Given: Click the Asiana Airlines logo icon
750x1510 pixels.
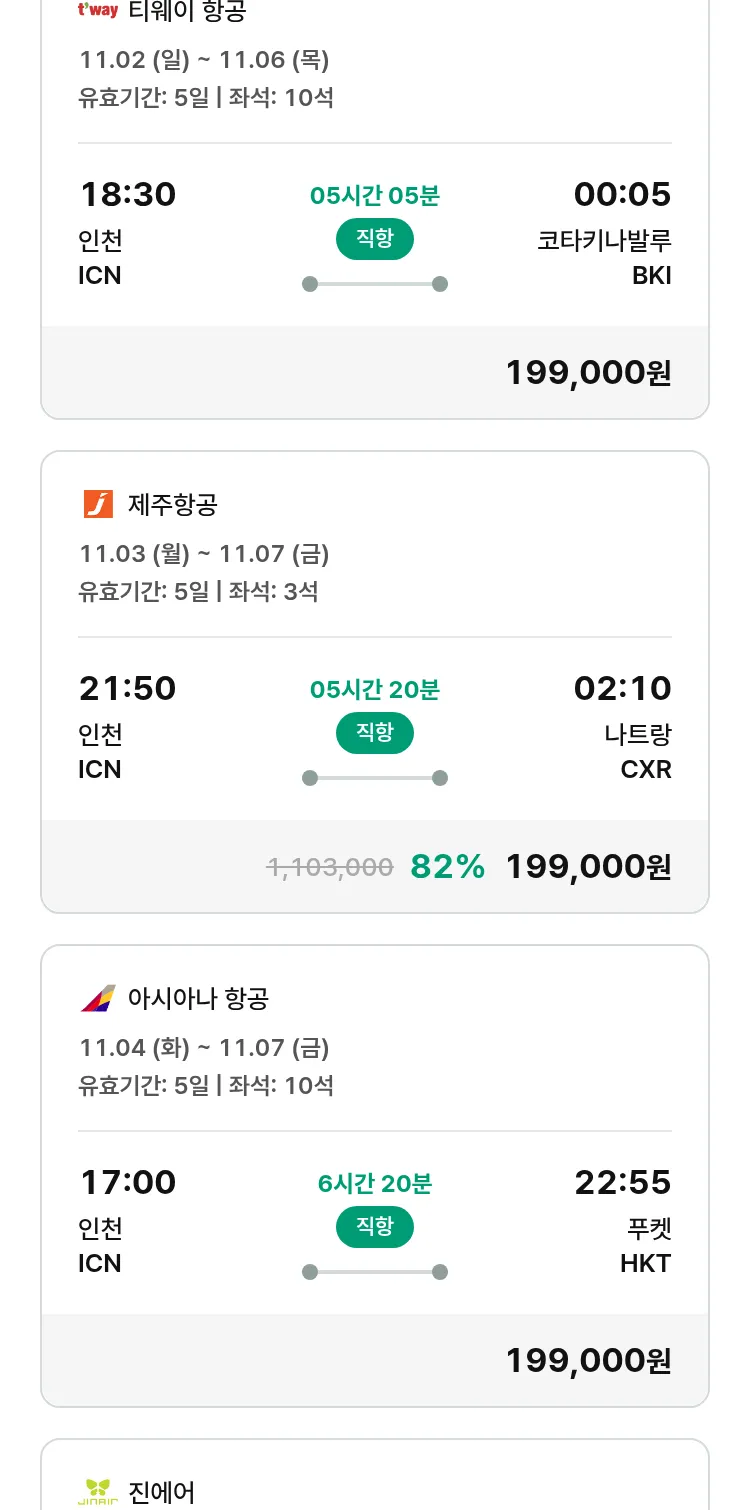Looking at the screenshot, I should pos(98,998).
